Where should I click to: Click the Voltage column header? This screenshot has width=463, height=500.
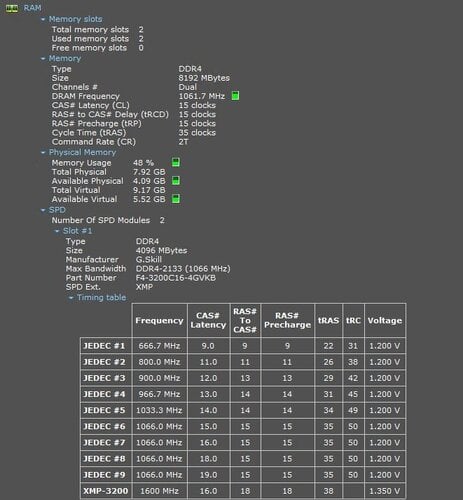385,321
